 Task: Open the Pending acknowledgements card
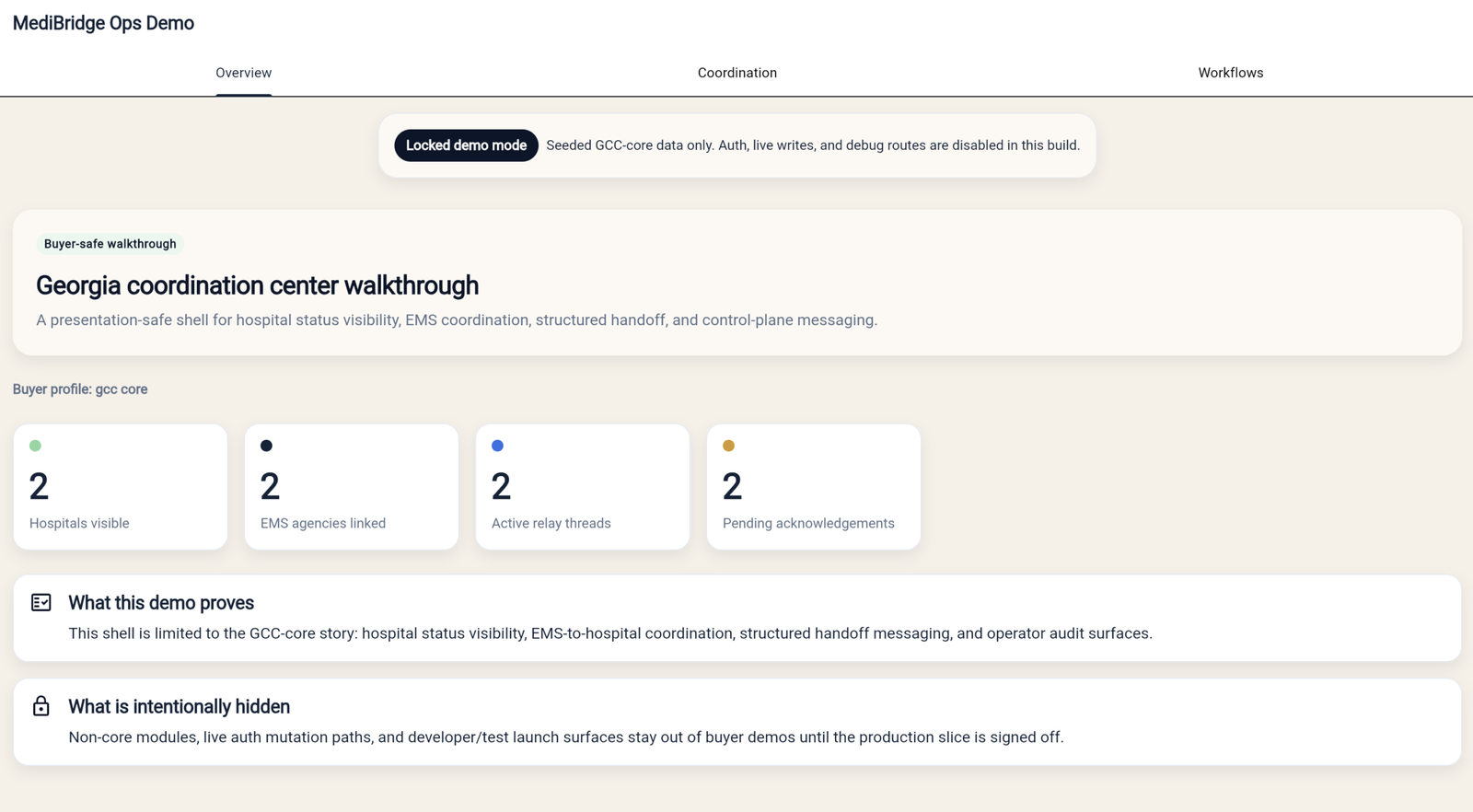[x=814, y=487]
